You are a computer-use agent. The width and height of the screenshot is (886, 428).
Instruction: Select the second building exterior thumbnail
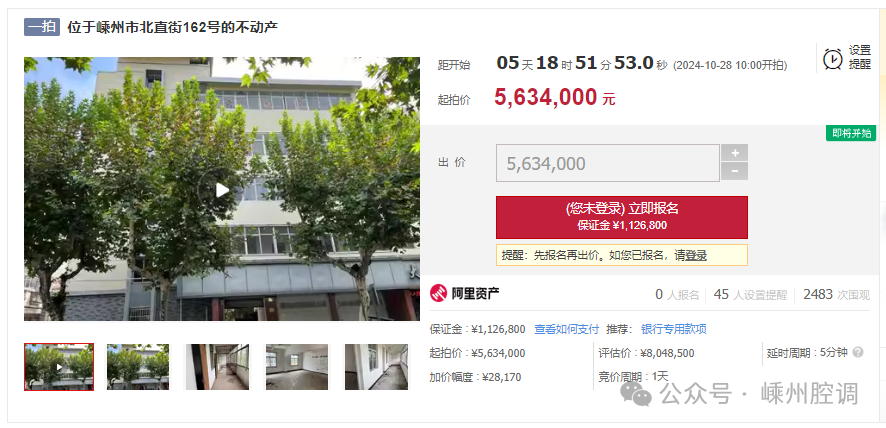click(x=138, y=366)
